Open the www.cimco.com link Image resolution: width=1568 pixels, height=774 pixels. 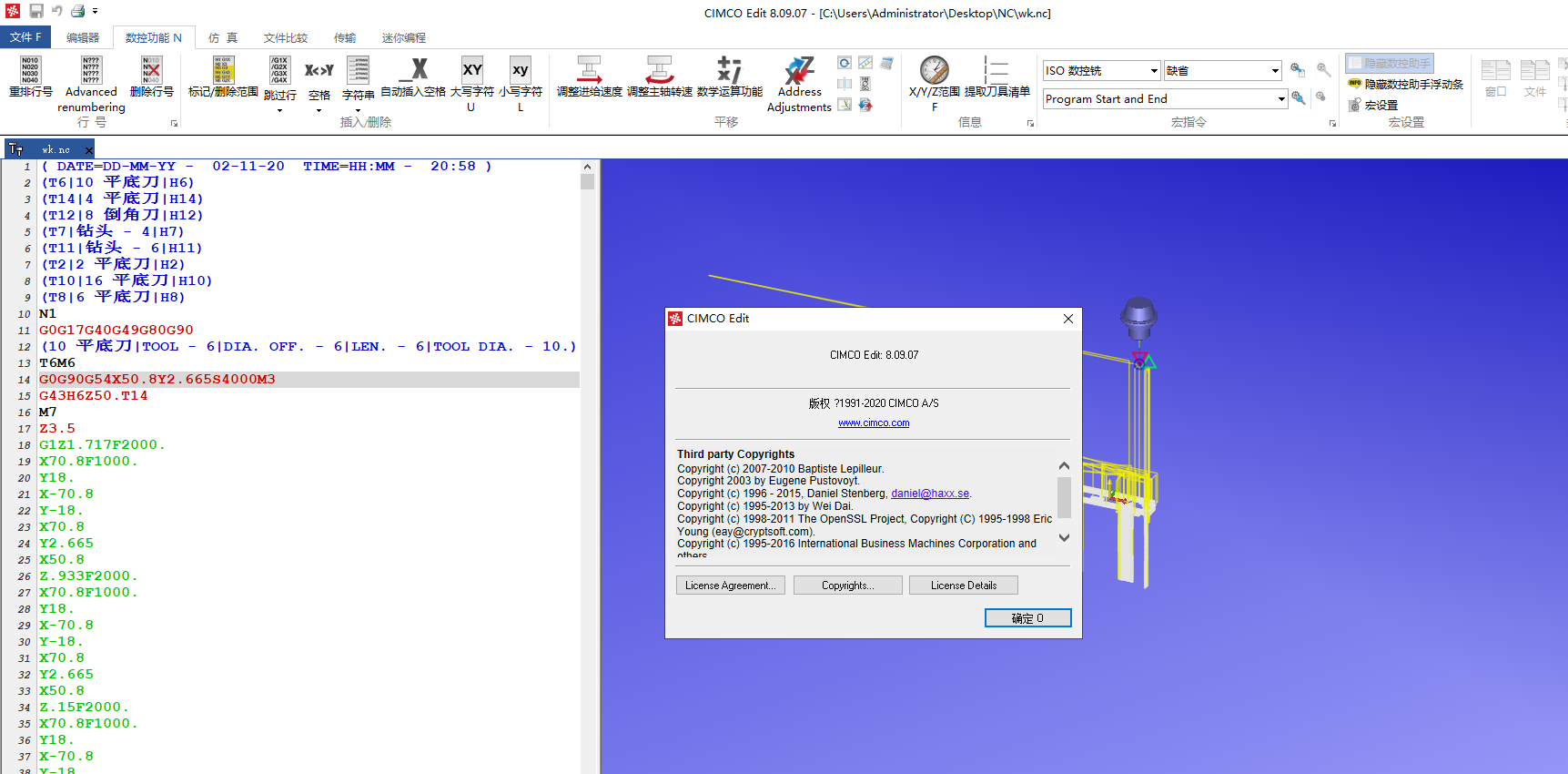874,423
